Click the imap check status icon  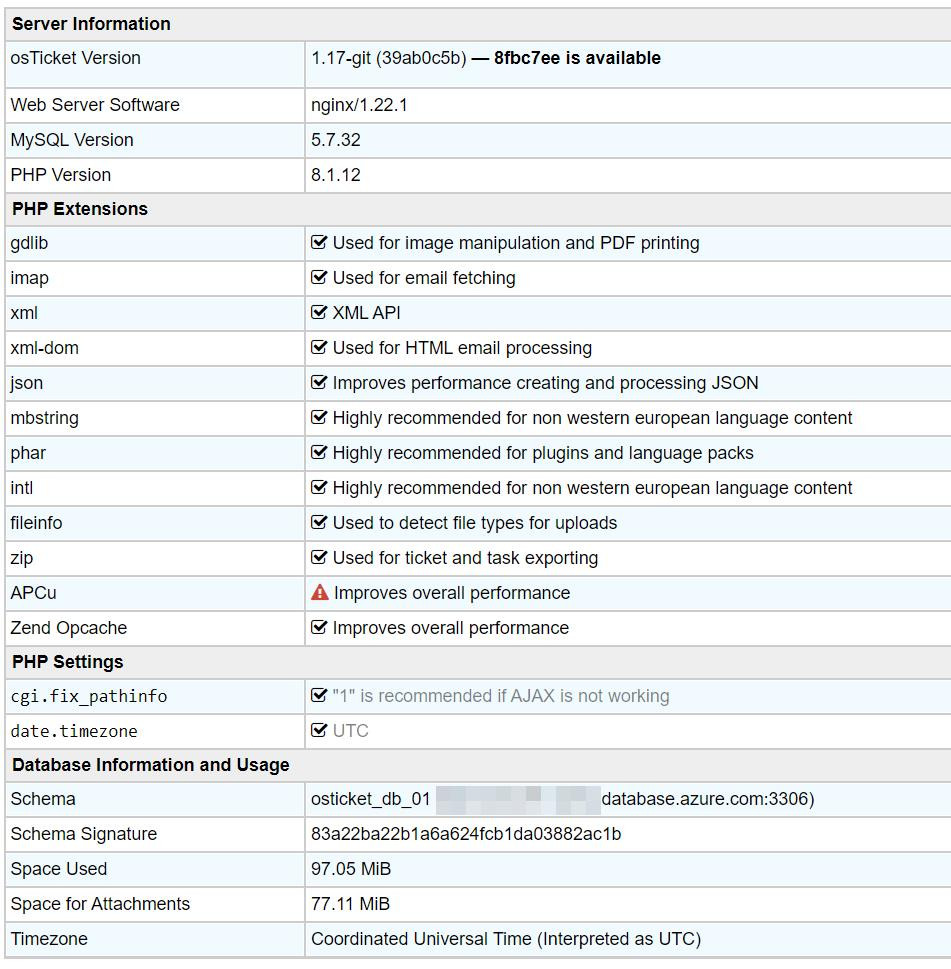click(x=320, y=278)
